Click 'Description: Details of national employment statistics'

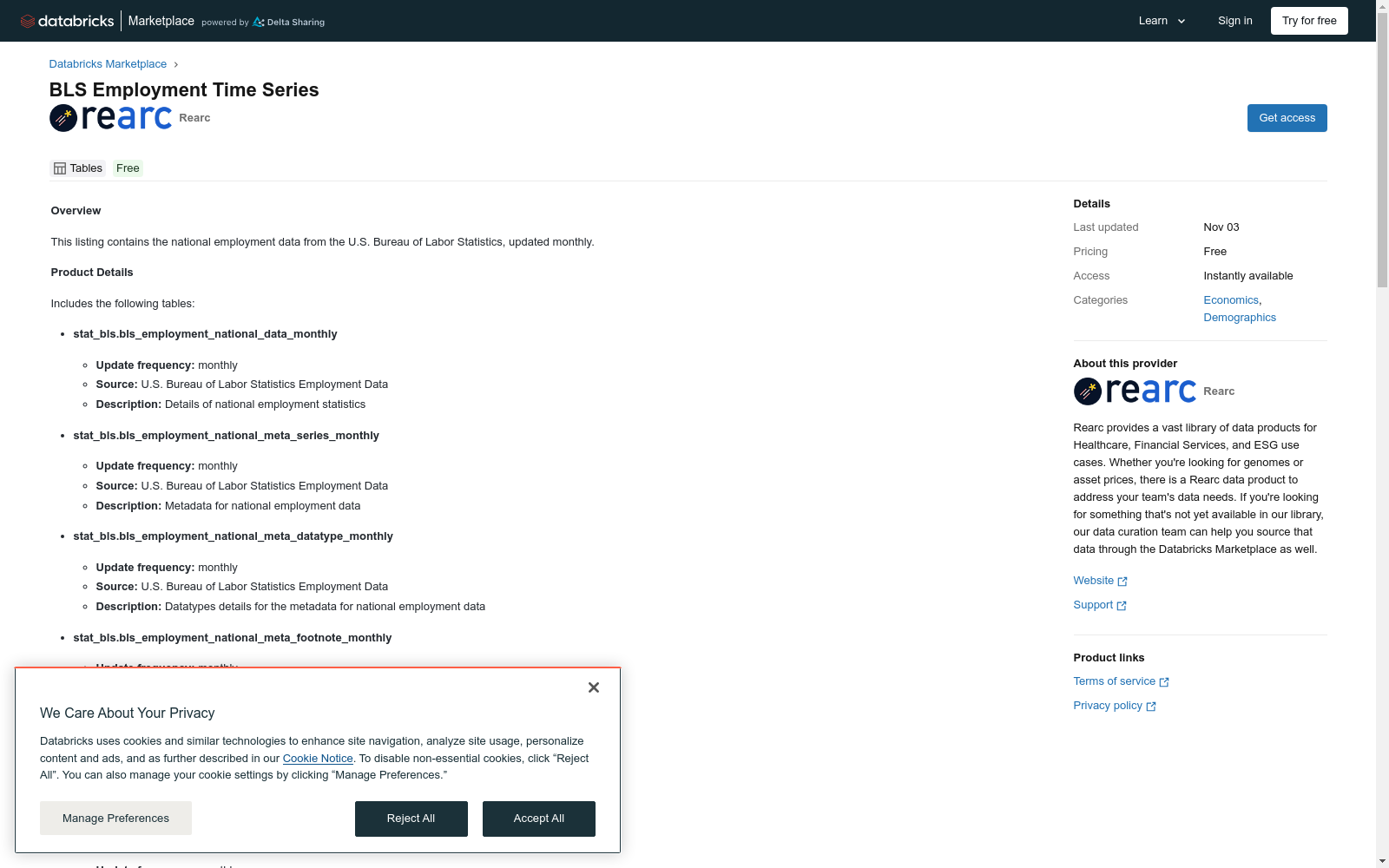click(231, 404)
